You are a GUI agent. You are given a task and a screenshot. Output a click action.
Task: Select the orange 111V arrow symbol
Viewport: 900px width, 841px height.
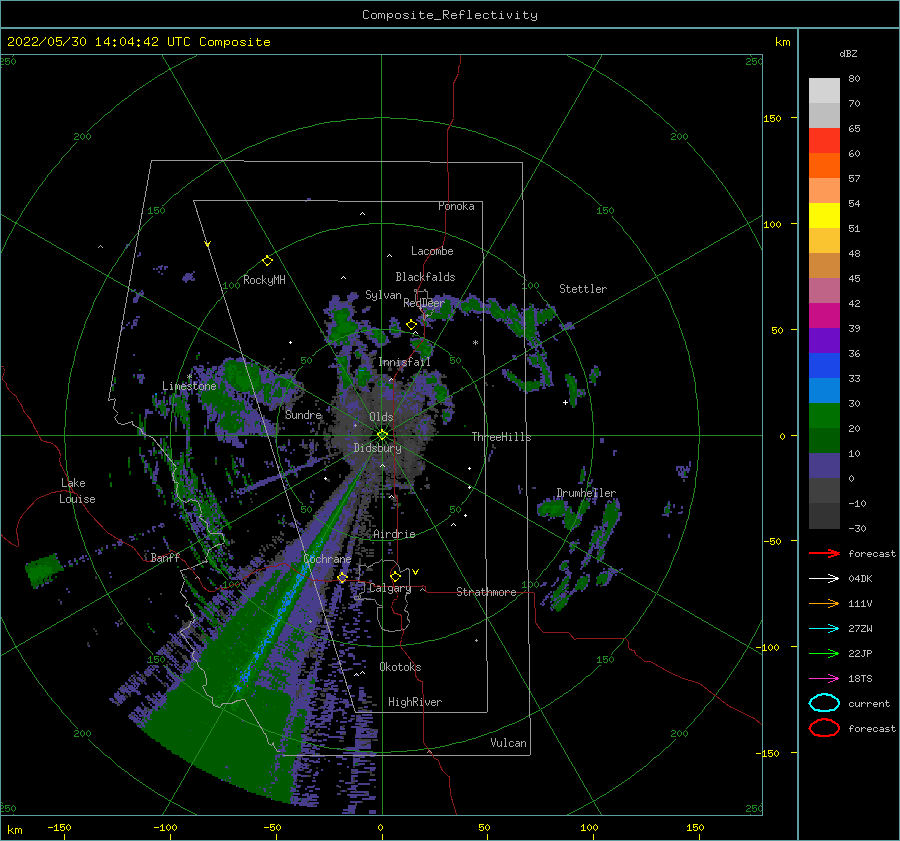[x=824, y=603]
